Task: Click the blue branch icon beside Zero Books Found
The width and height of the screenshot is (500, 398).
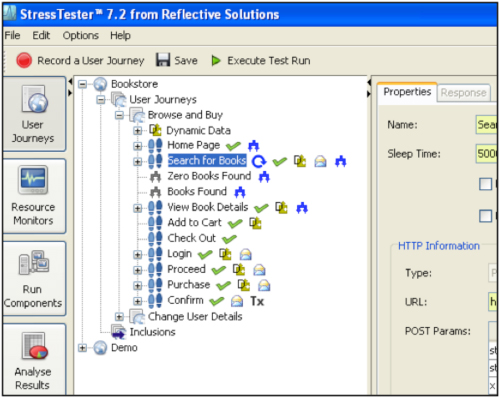Action: click(x=264, y=177)
